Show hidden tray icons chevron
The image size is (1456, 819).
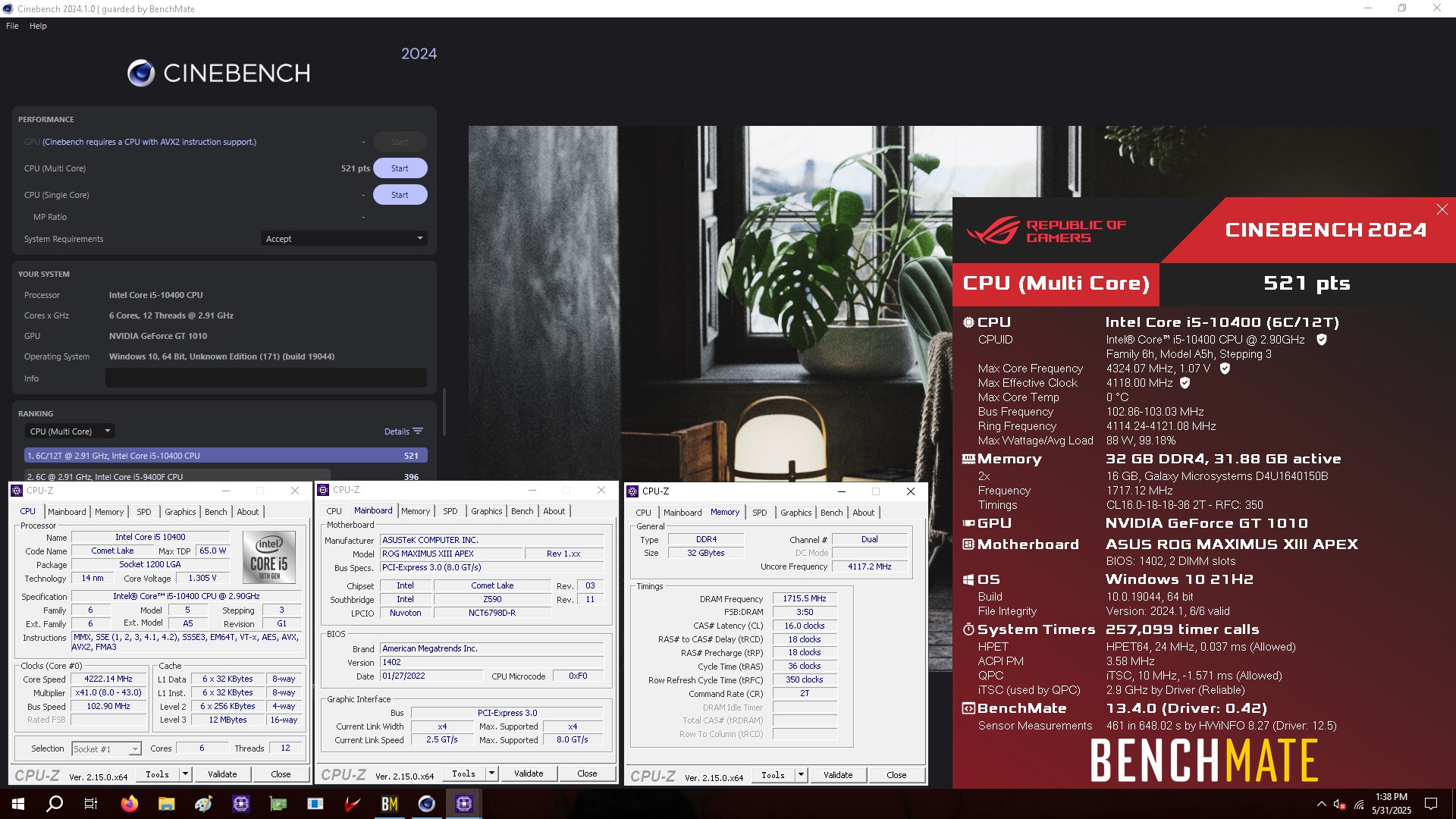tap(1322, 805)
